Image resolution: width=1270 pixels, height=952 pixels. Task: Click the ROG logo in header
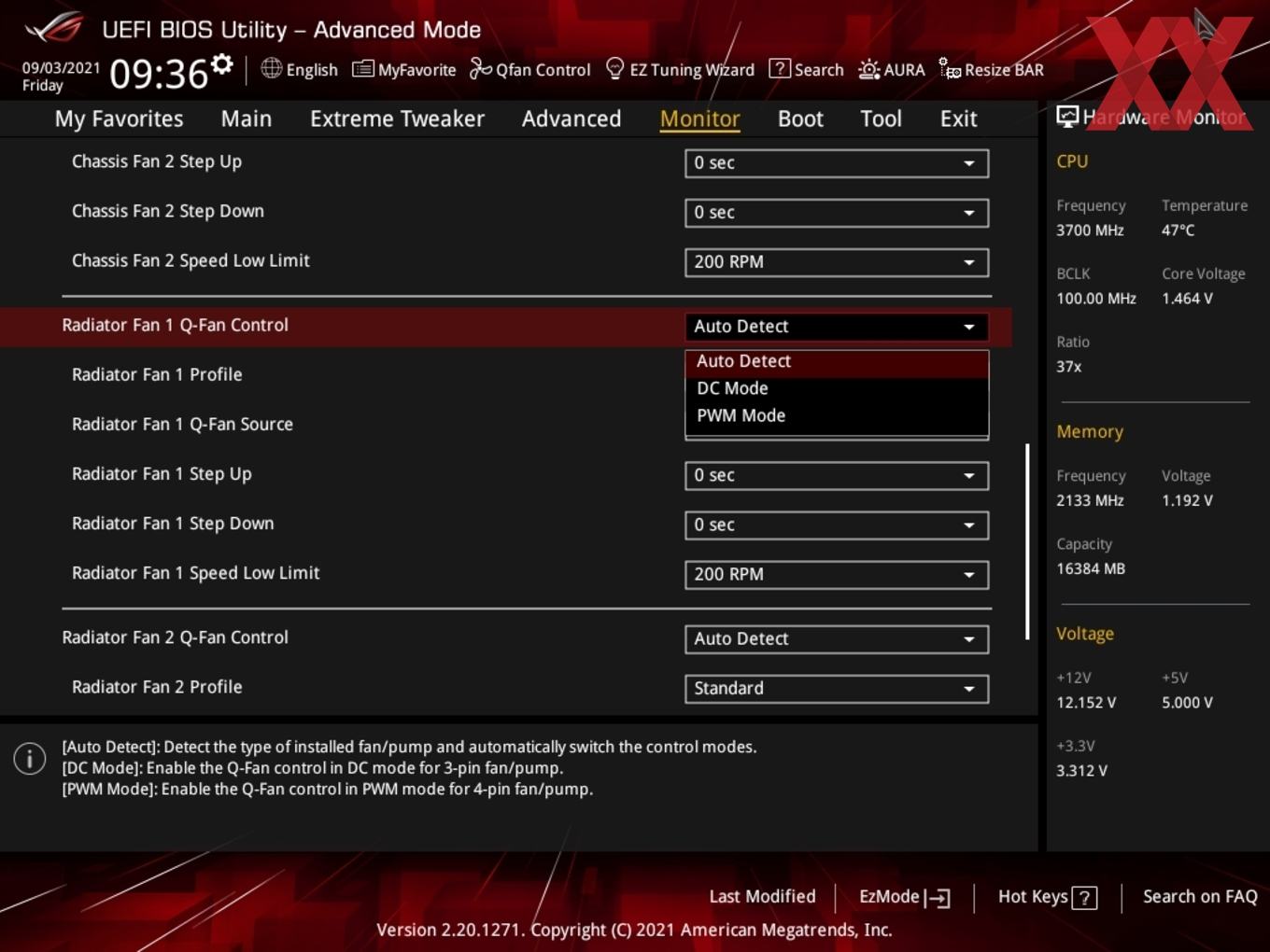click(x=54, y=28)
